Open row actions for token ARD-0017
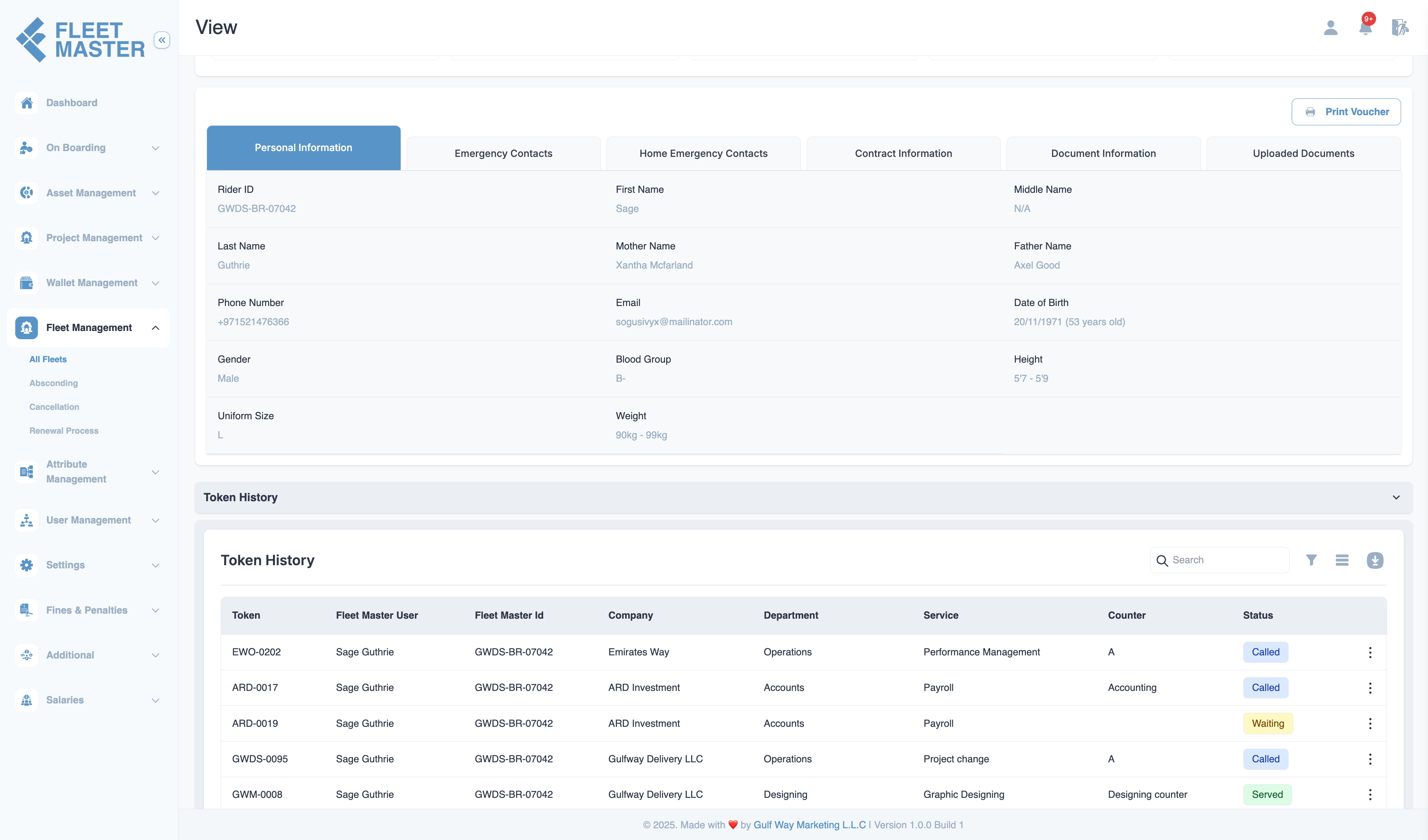 (x=1370, y=688)
